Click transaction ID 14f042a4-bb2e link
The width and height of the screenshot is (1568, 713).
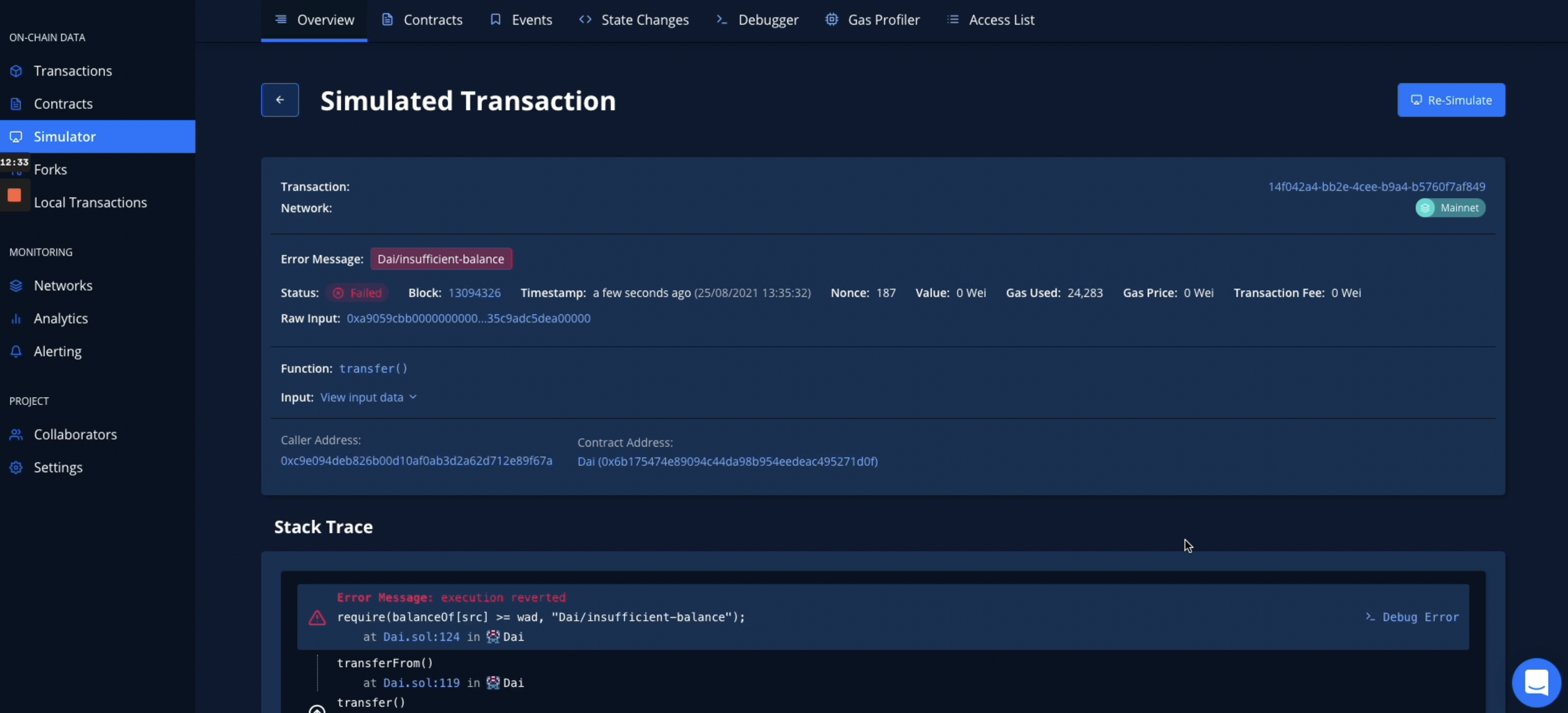1377,187
